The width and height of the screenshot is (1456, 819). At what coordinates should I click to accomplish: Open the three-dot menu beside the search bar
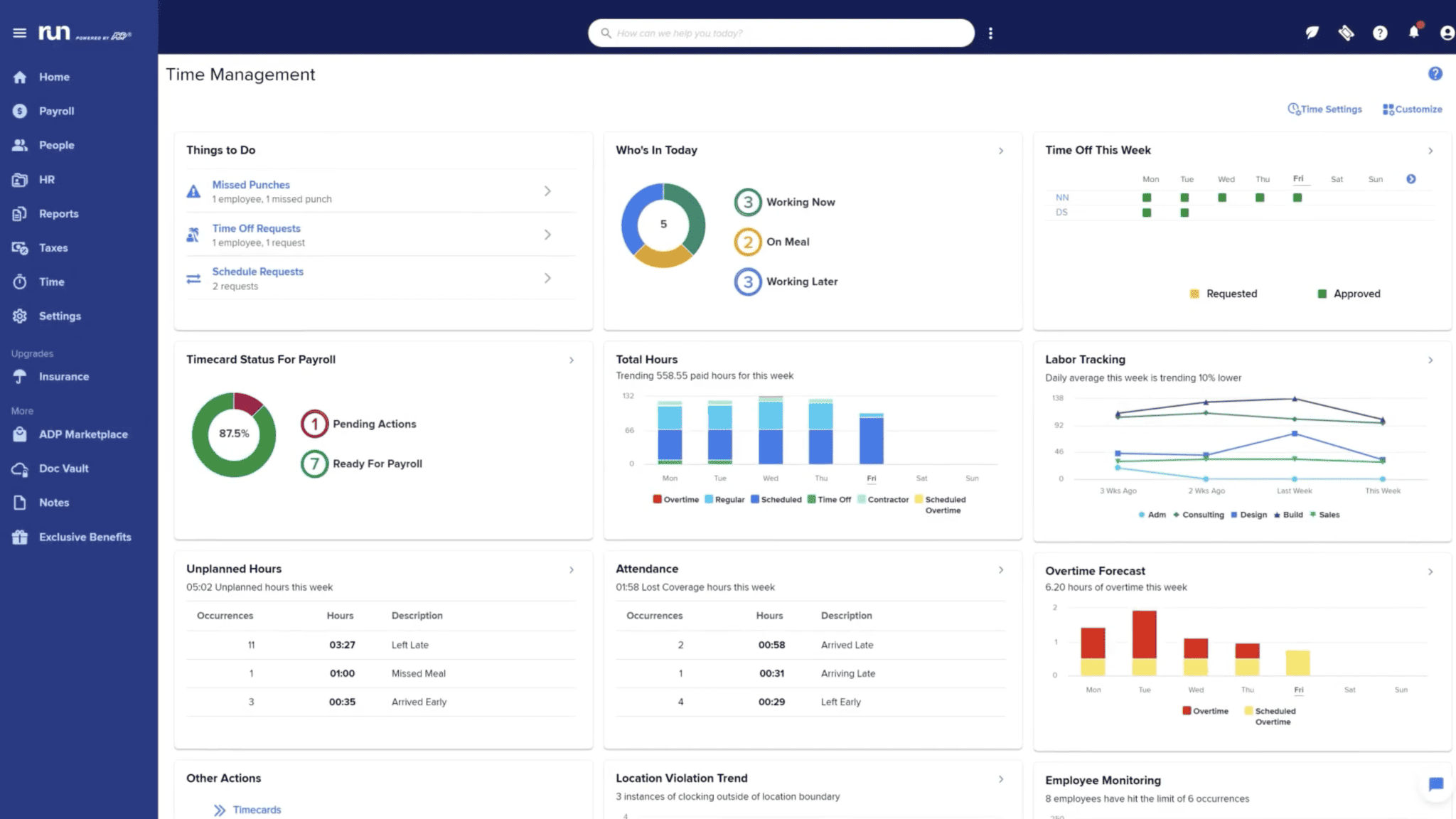point(990,33)
